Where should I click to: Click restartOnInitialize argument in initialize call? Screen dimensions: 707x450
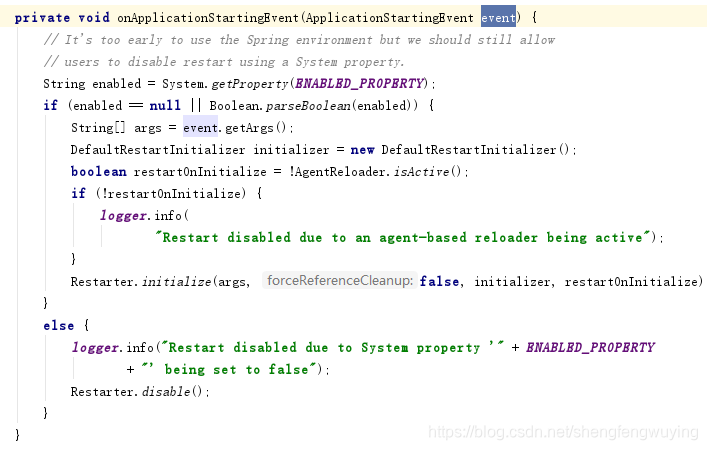pos(631,282)
